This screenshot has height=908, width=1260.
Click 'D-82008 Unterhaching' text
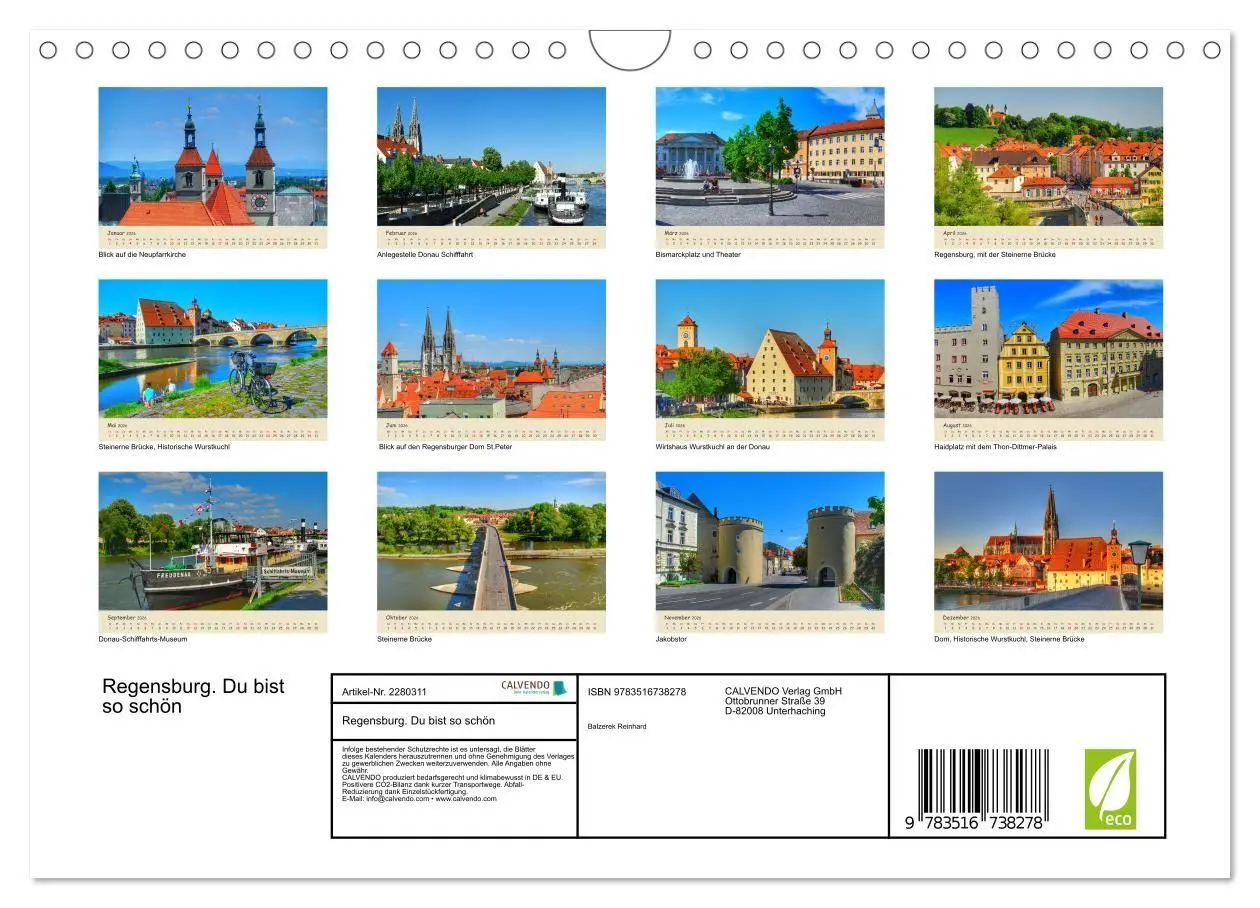[775, 711]
